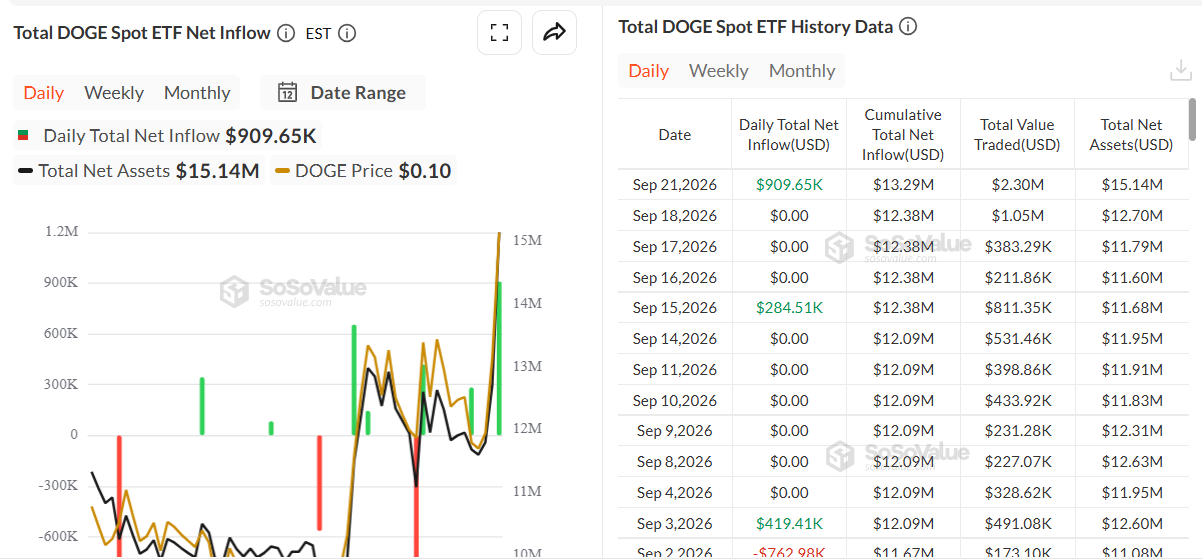The width and height of the screenshot is (1202, 559).
Task: Select the Sep 17,2026 date cell
Action: [x=675, y=247]
